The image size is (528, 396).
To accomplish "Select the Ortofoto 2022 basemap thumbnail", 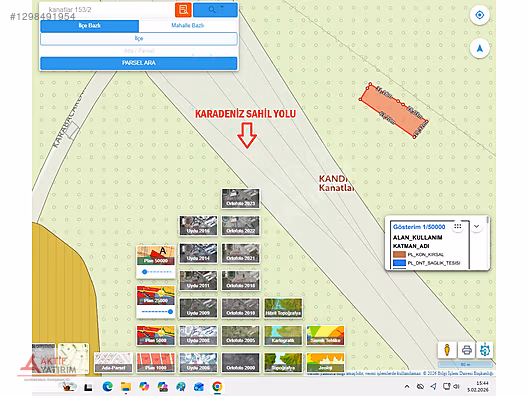I will pos(240,226).
